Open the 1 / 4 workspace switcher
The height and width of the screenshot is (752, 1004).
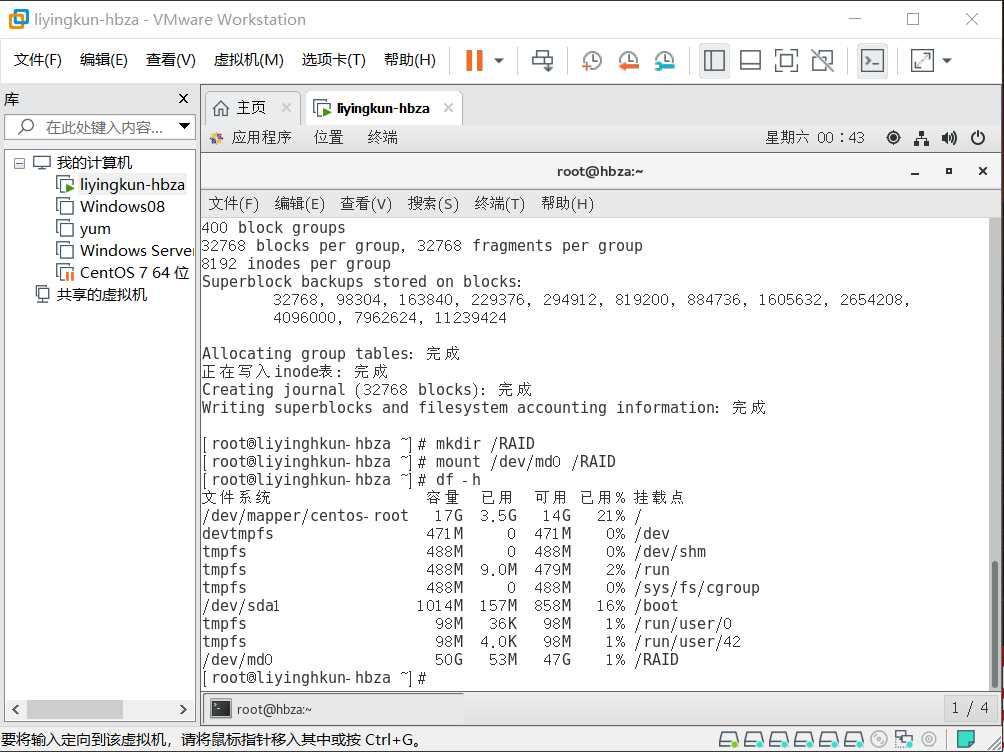coord(969,708)
